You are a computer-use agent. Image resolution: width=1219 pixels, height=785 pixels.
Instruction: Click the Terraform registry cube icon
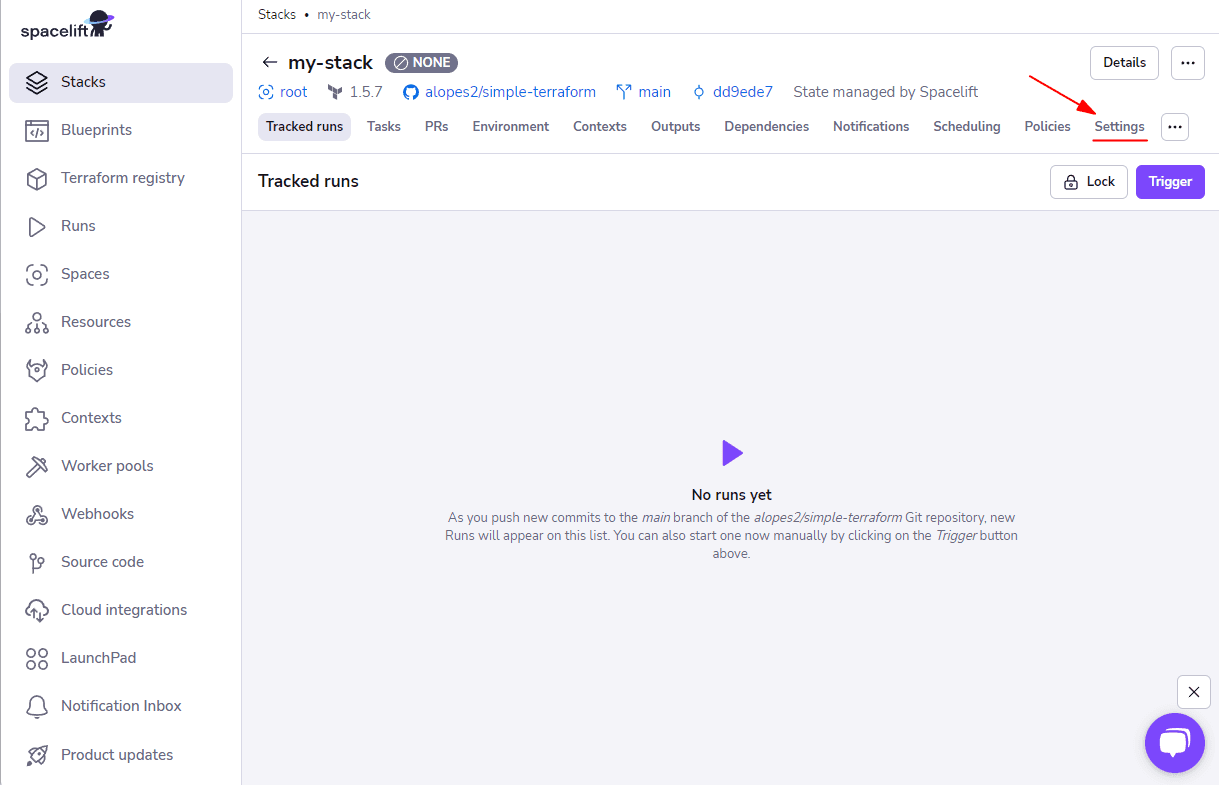[x=37, y=178]
